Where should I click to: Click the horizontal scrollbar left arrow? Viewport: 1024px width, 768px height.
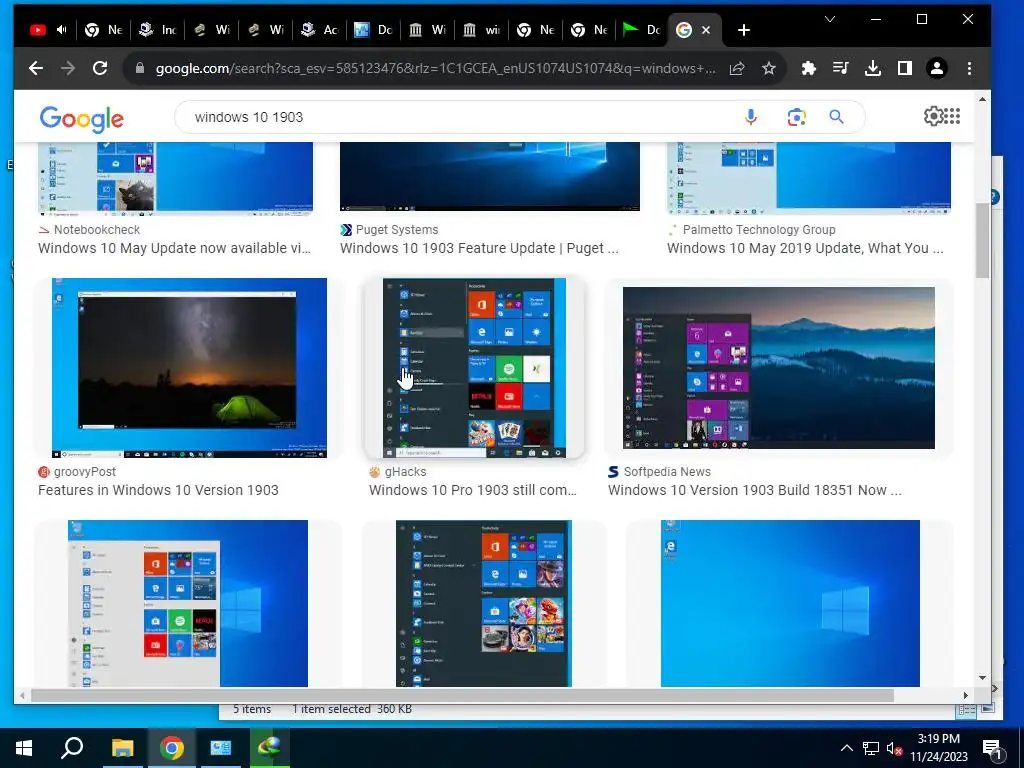[22, 696]
